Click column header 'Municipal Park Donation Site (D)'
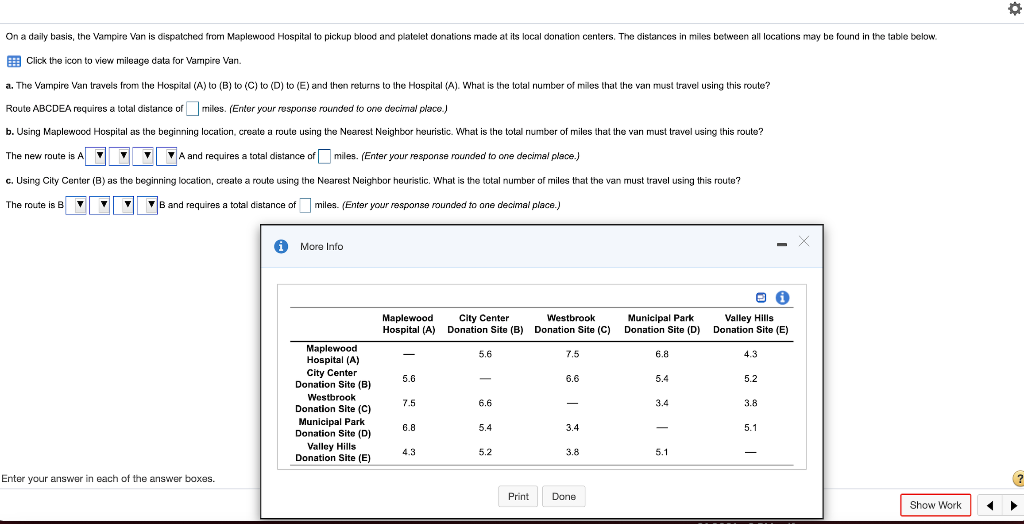The image size is (1024, 524). point(662,324)
